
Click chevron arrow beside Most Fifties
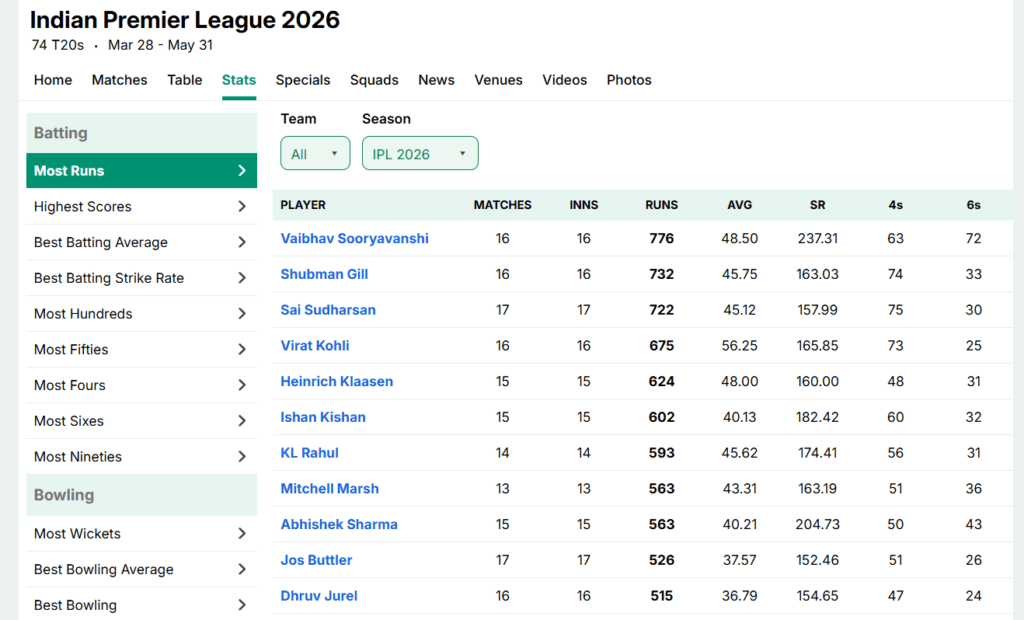(242, 350)
